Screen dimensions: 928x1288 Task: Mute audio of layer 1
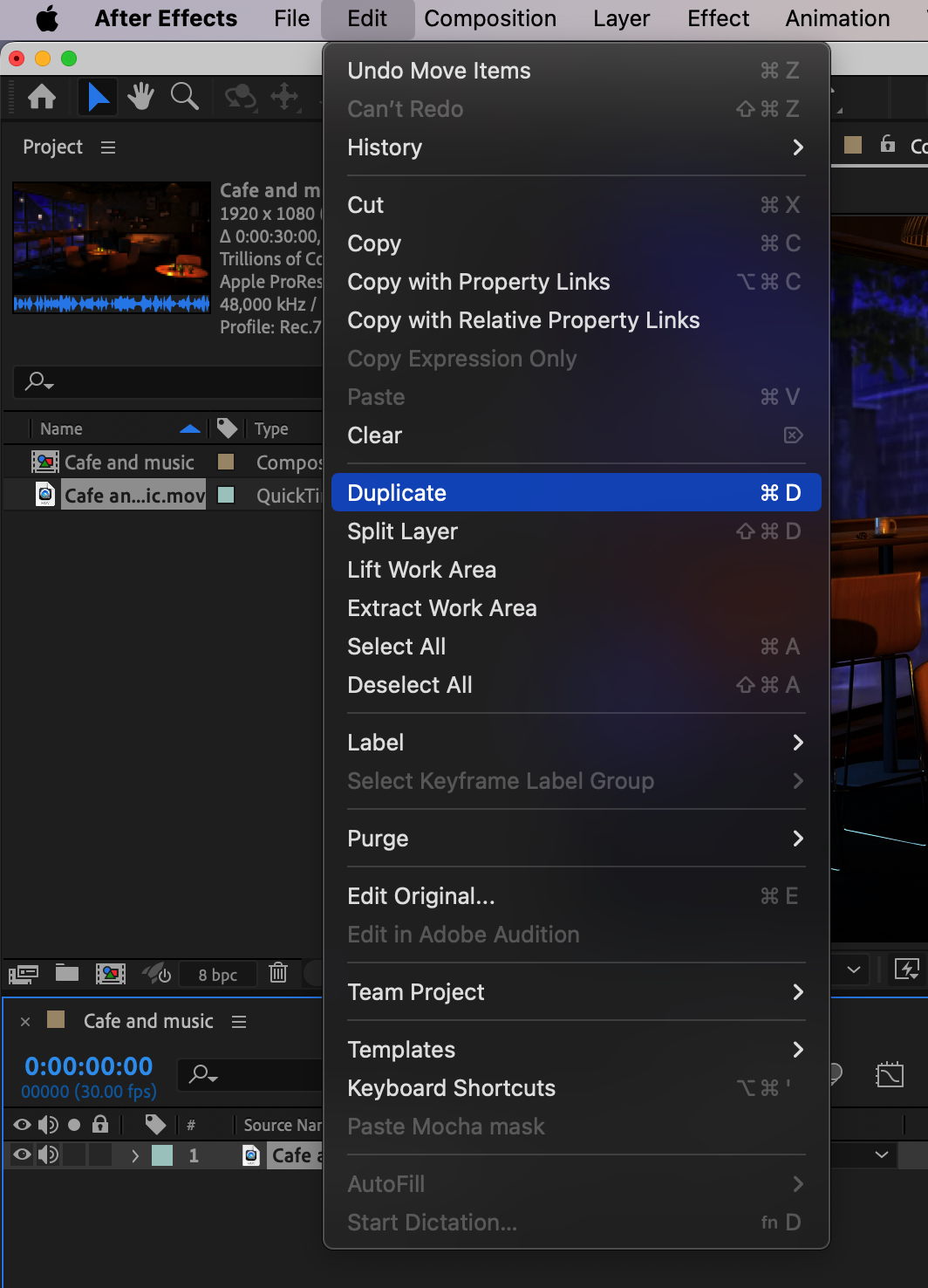click(48, 1154)
